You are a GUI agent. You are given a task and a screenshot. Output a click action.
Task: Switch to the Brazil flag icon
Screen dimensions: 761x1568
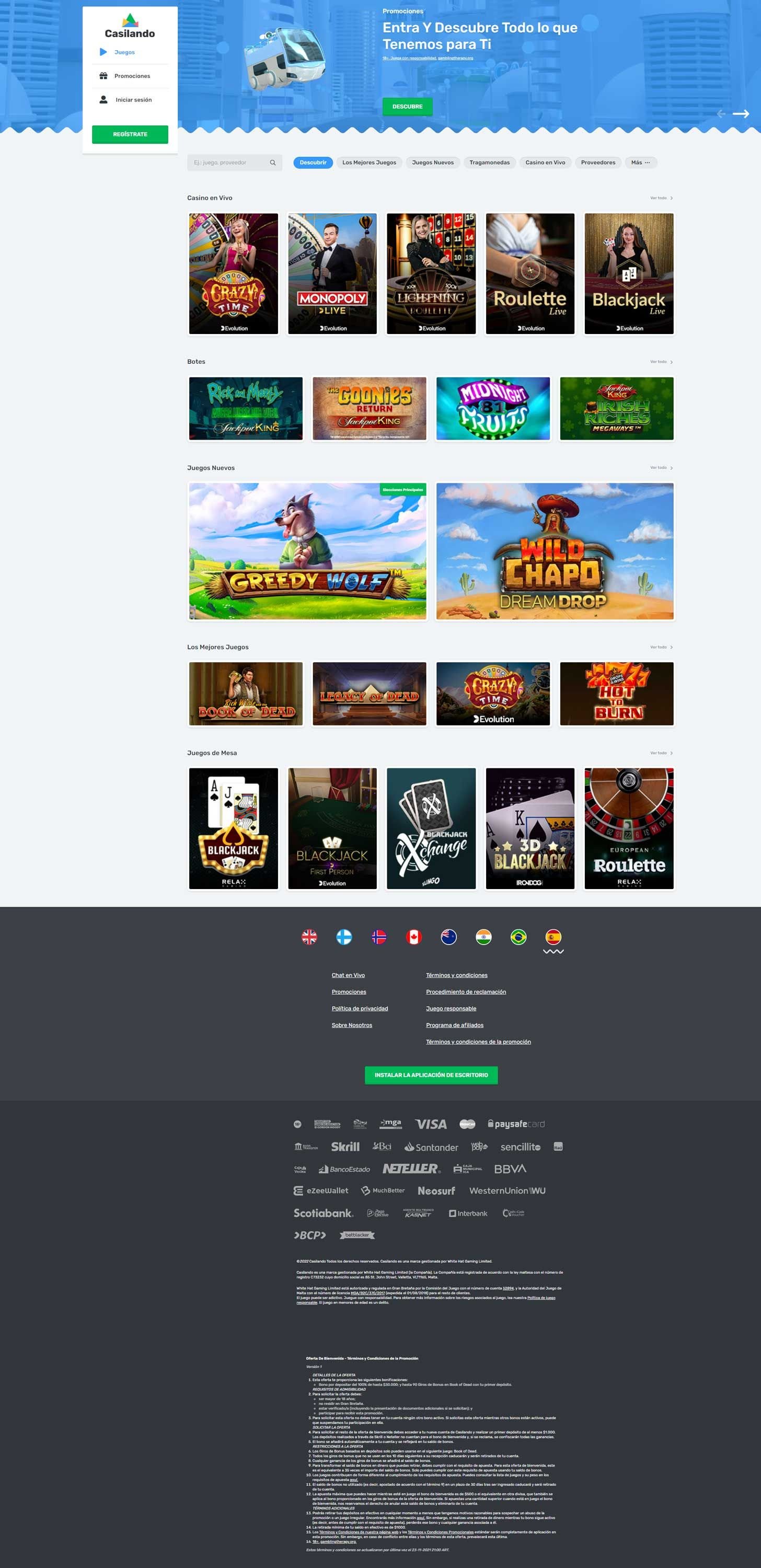point(518,937)
